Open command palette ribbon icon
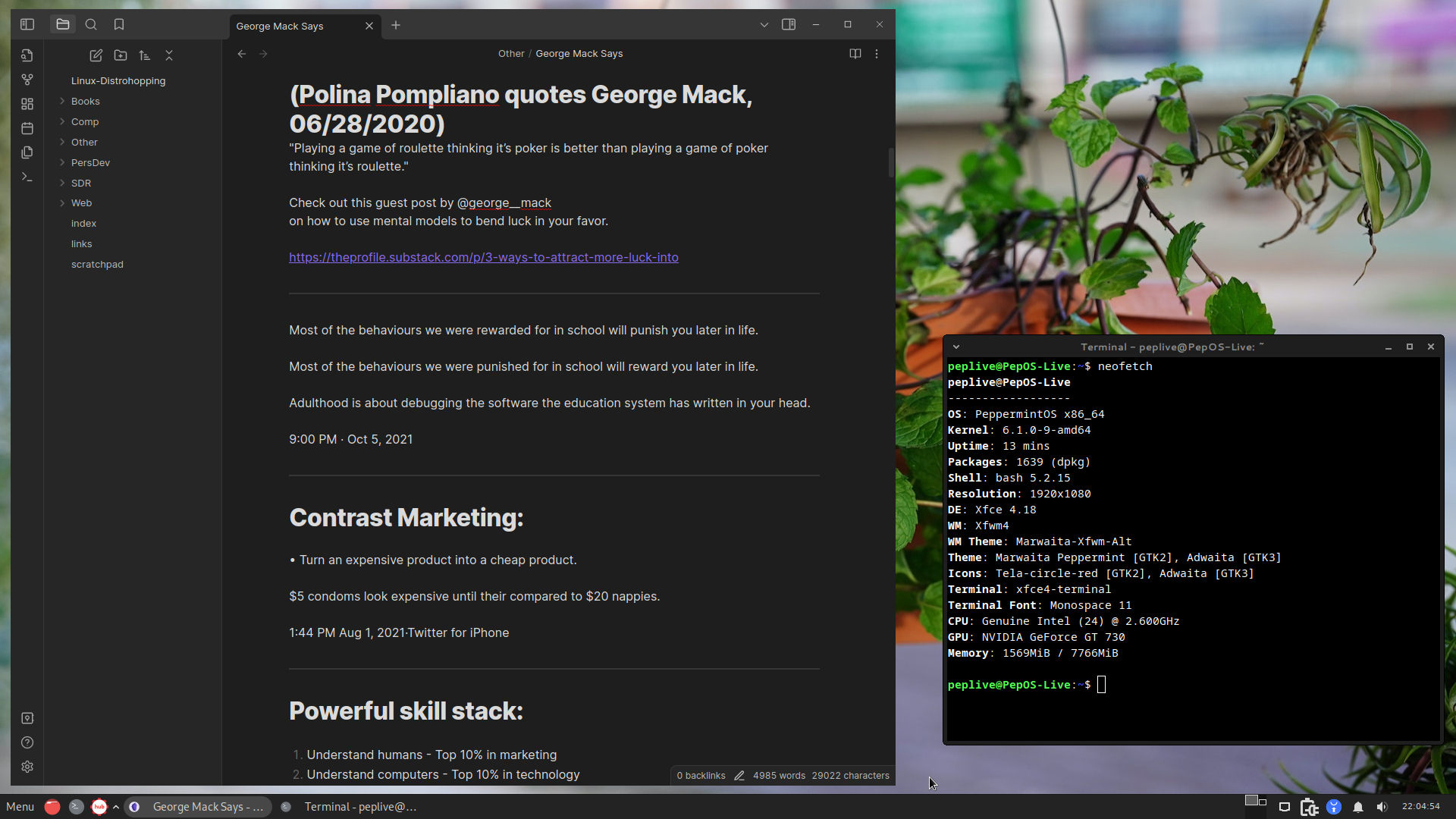Screen dimensions: 1456x819 click(x=27, y=177)
